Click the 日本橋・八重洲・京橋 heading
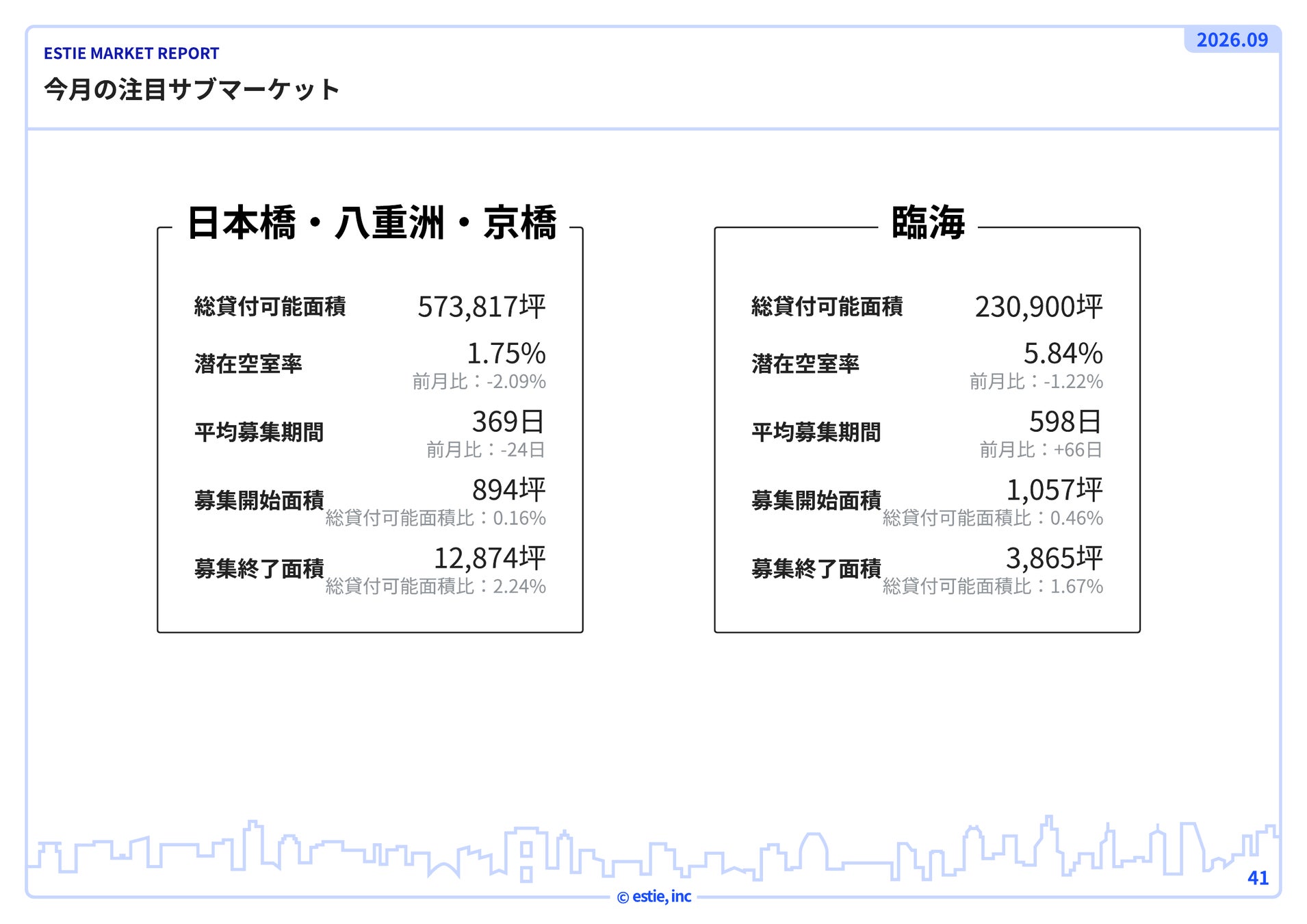 coord(372,222)
